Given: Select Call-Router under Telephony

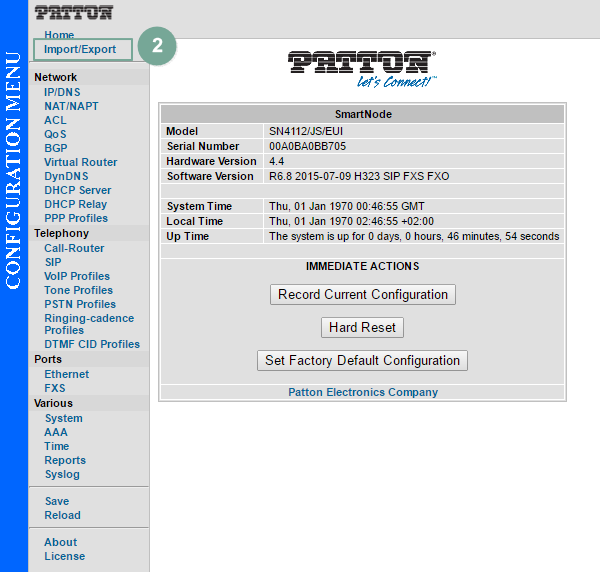Looking at the screenshot, I should tap(74, 248).
